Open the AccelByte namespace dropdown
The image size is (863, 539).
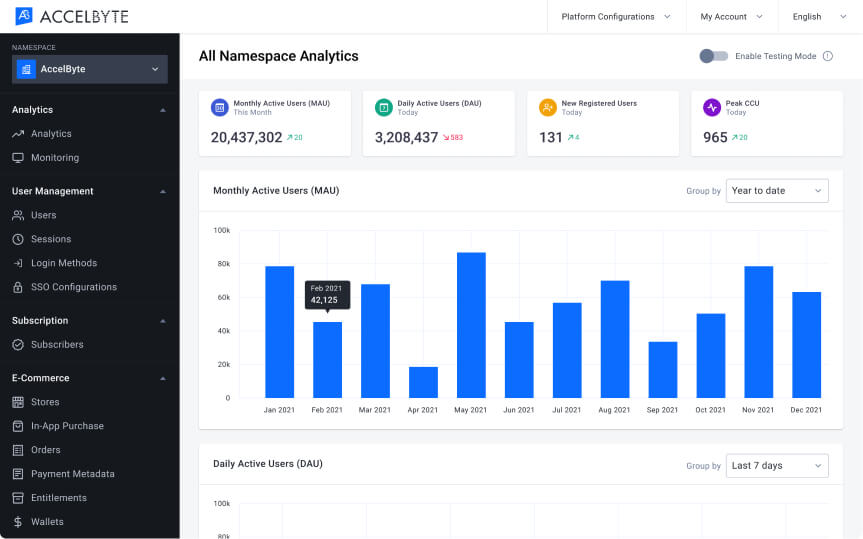coord(90,69)
